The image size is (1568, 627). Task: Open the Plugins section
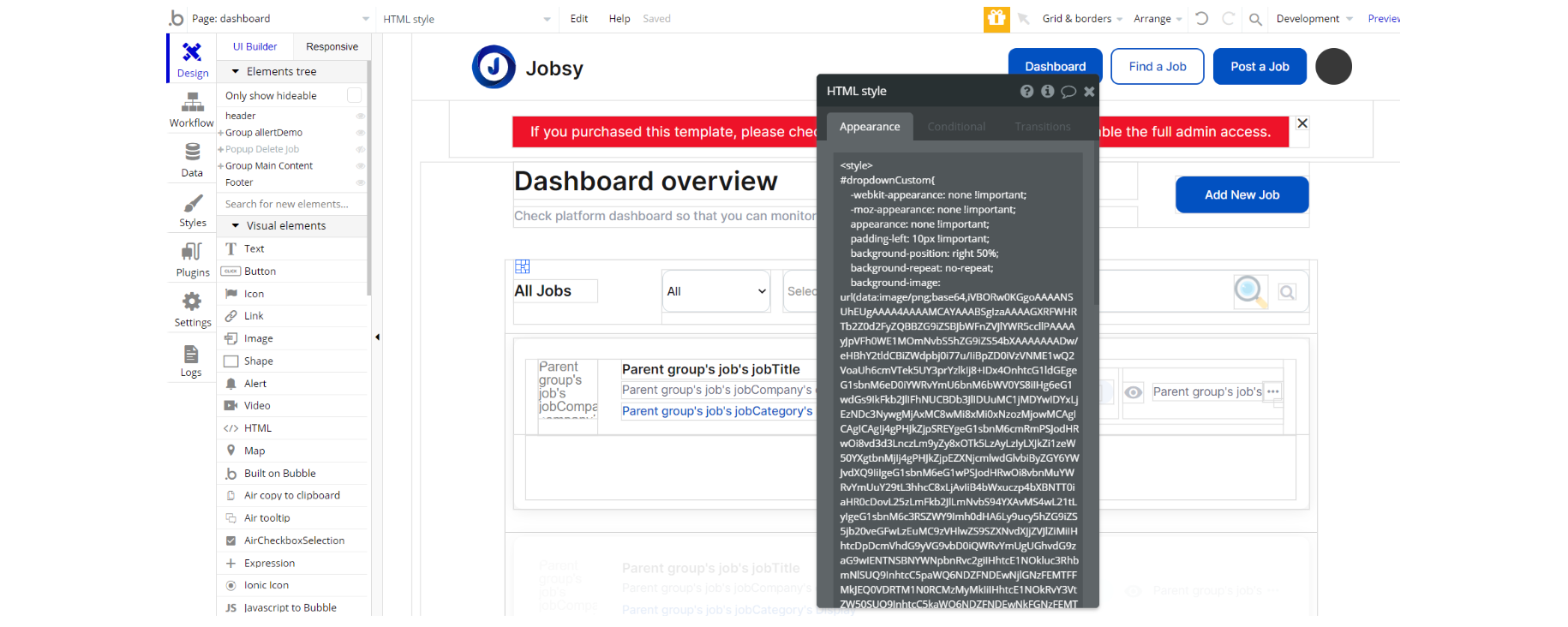pos(192,260)
